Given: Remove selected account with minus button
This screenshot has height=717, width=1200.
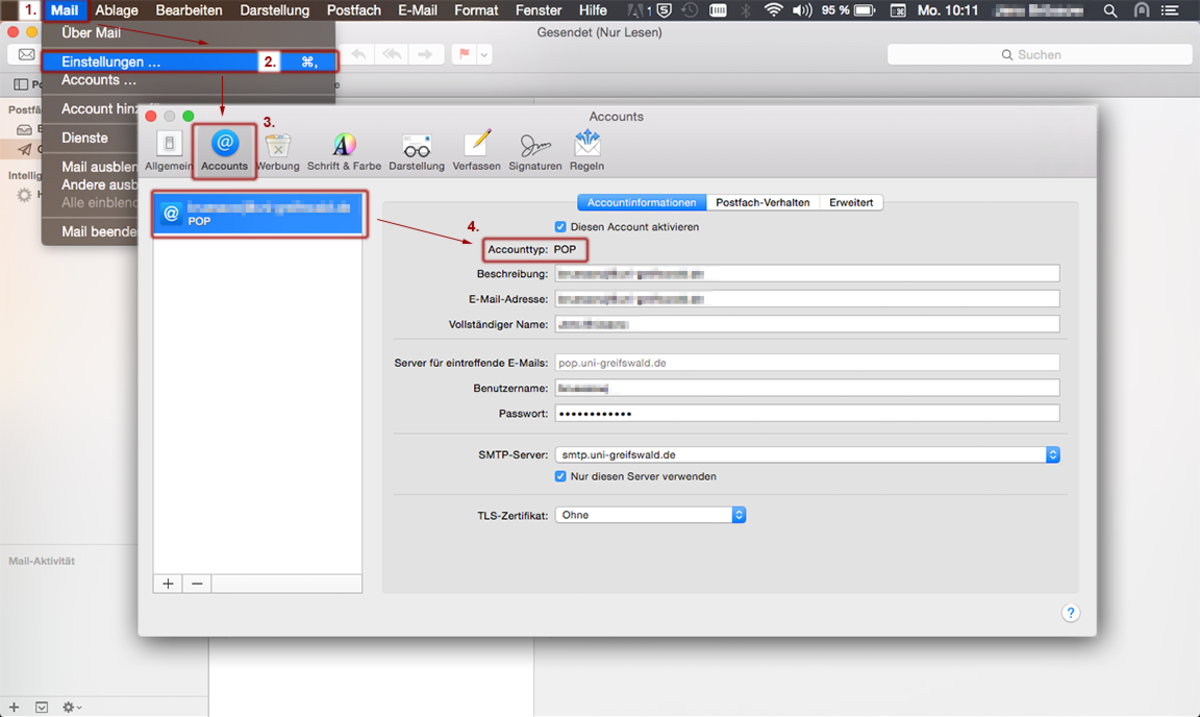Looking at the screenshot, I should click(x=197, y=583).
